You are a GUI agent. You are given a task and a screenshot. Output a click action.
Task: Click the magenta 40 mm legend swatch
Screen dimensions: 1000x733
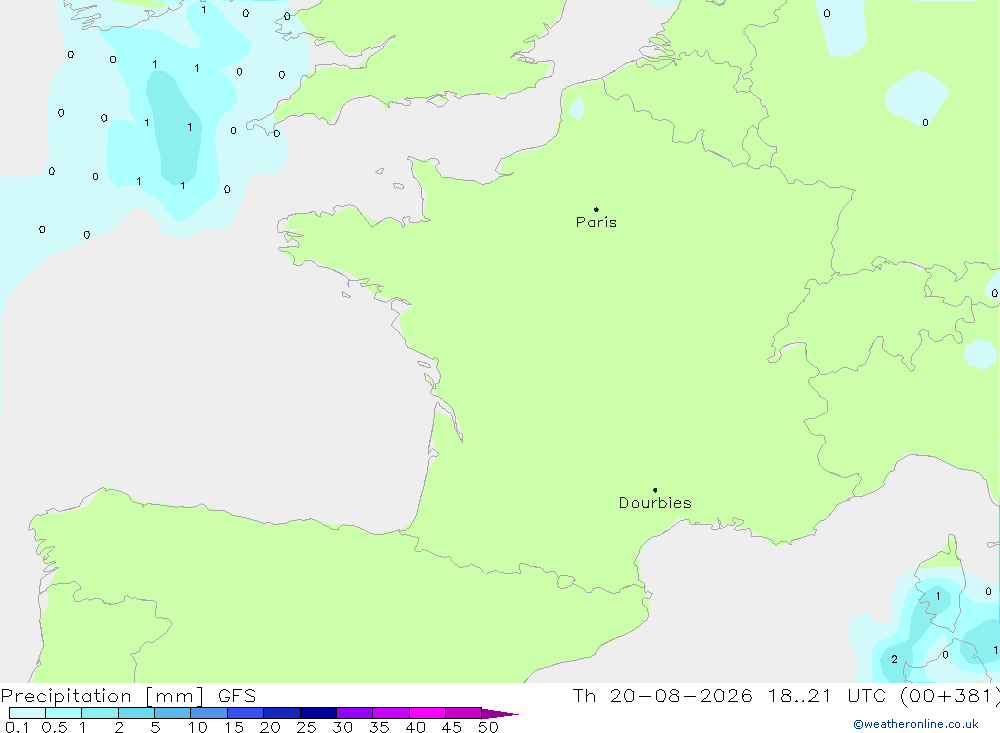tap(427, 713)
